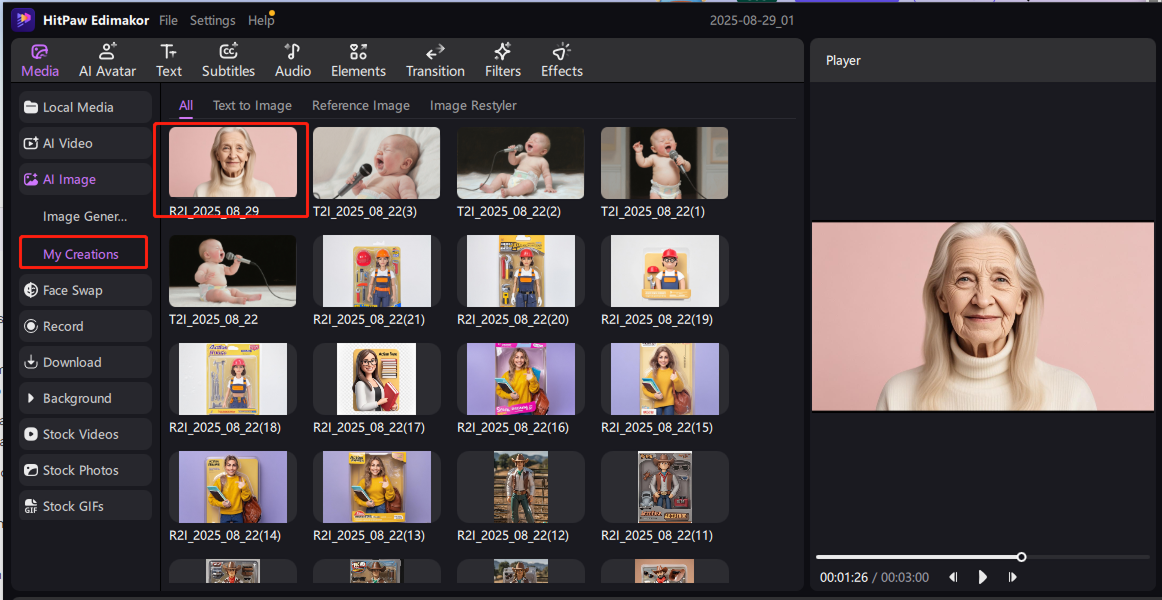Select cowboy thumbnail R2I_2025_08_22(12)
Viewport: 1162px width, 600px height.
tap(520, 487)
